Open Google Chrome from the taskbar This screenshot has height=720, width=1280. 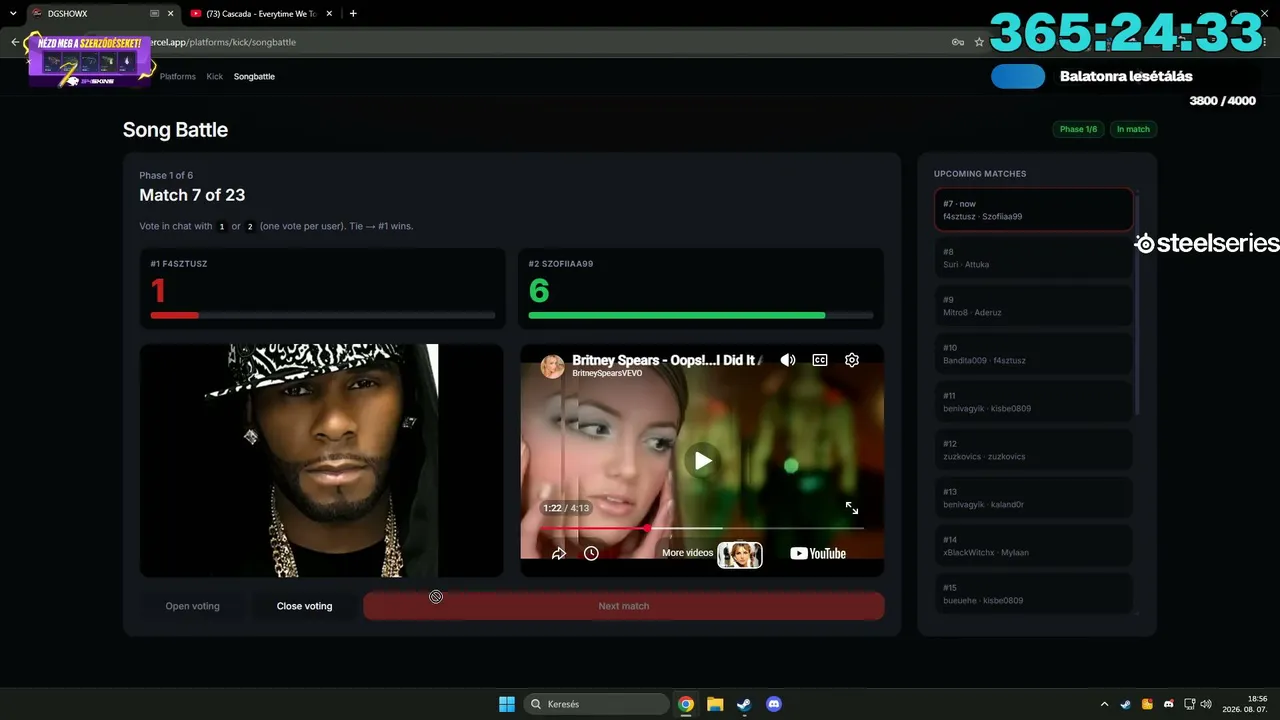tap(686, 704)
